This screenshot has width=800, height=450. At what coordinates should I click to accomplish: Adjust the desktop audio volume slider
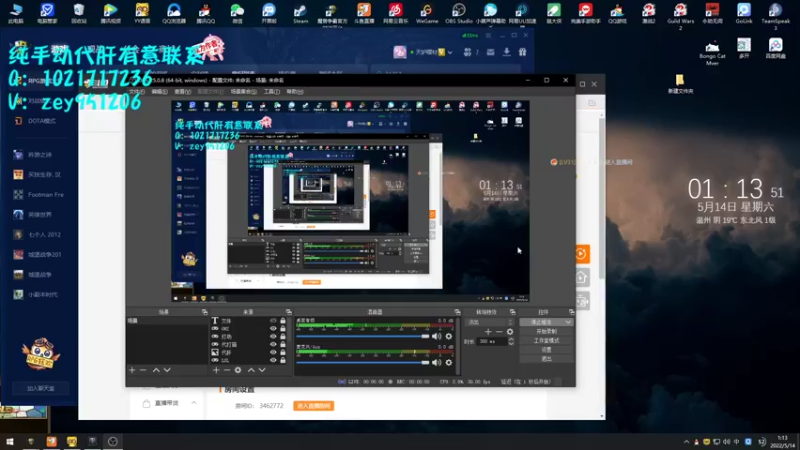click(363, 336)
